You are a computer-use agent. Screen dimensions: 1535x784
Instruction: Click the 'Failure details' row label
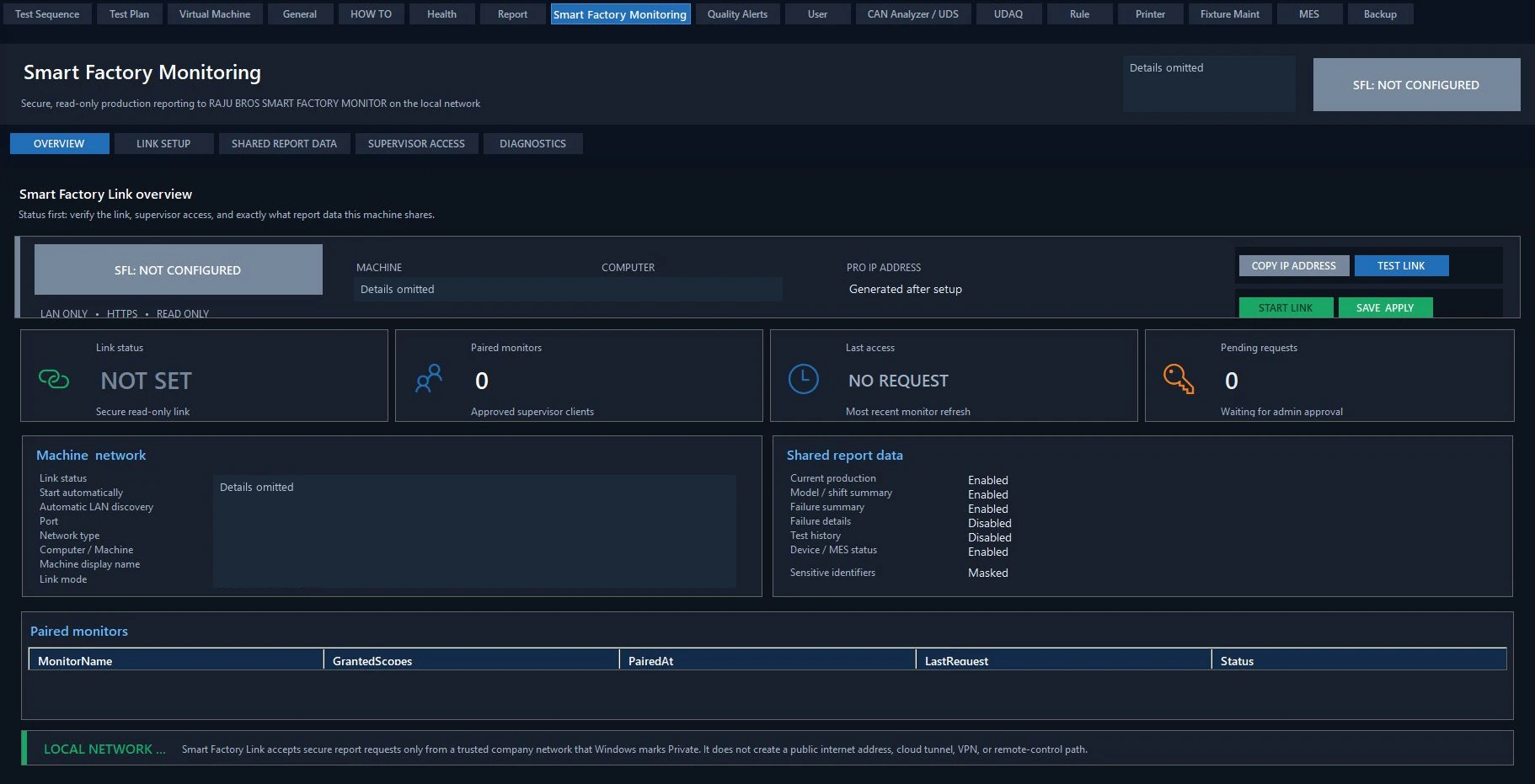tap(820, 521)
